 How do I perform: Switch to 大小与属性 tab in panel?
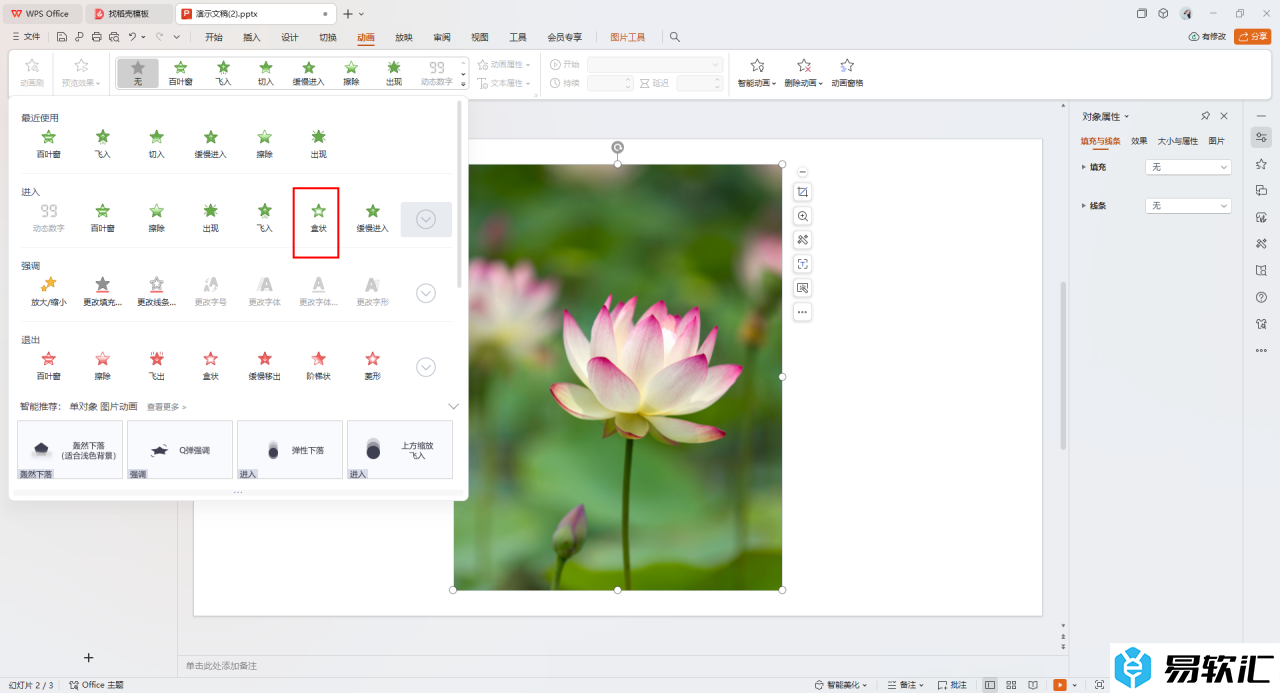(1178, 141)
